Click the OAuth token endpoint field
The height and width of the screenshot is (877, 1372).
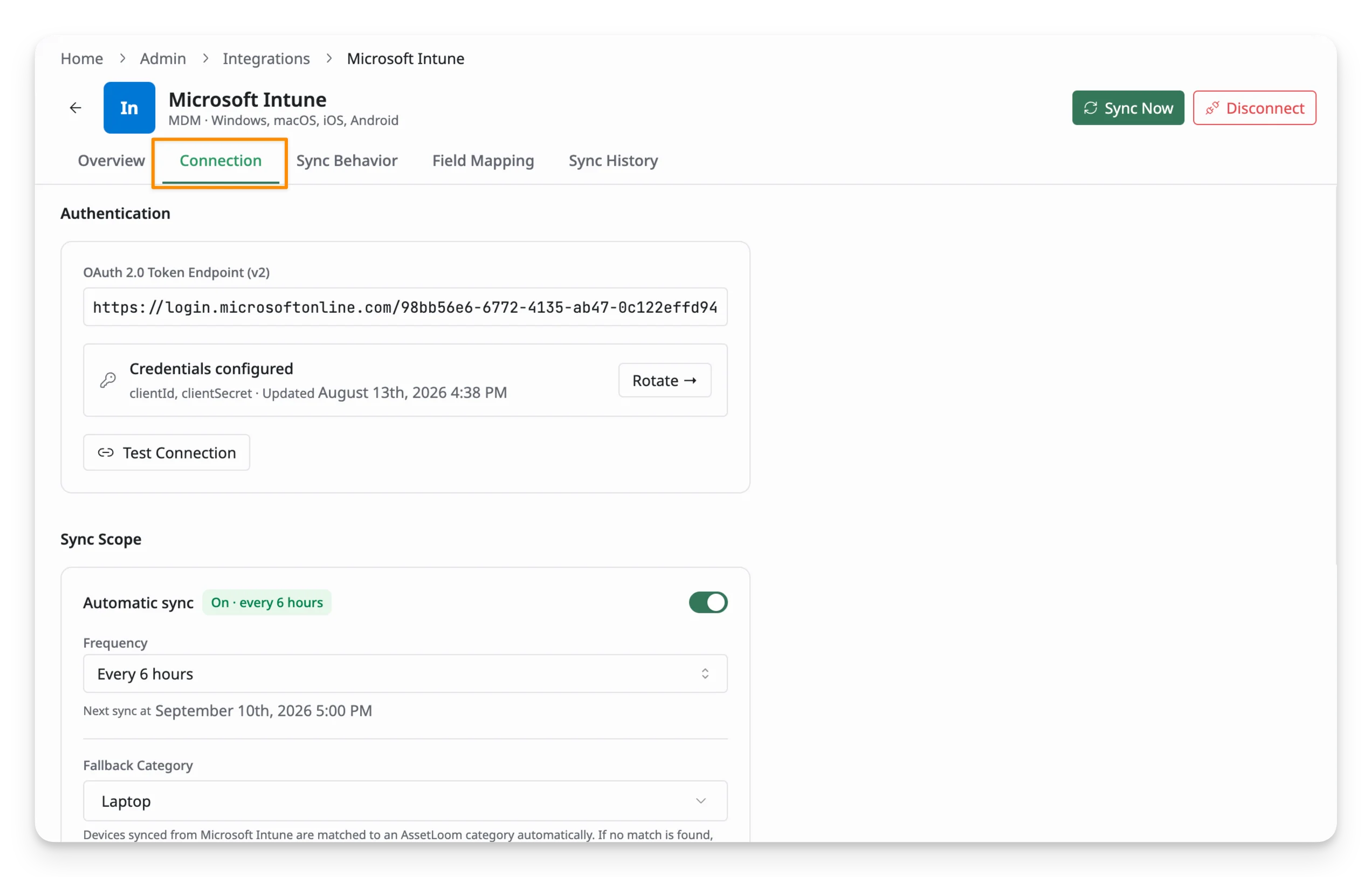pyautogui.click(x=405, y=307)
